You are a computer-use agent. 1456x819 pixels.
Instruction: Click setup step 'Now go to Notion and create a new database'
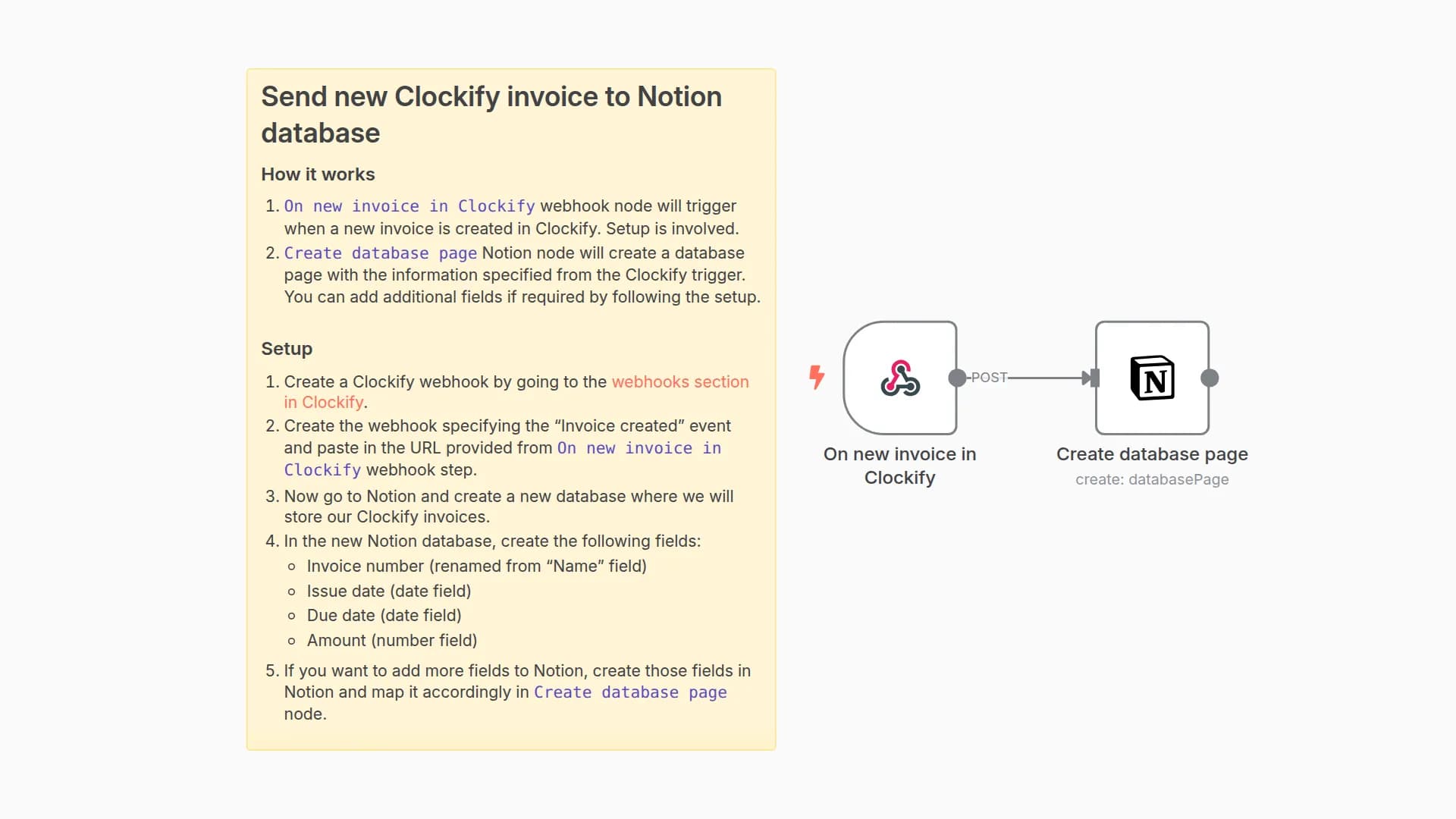coord(509,507)
